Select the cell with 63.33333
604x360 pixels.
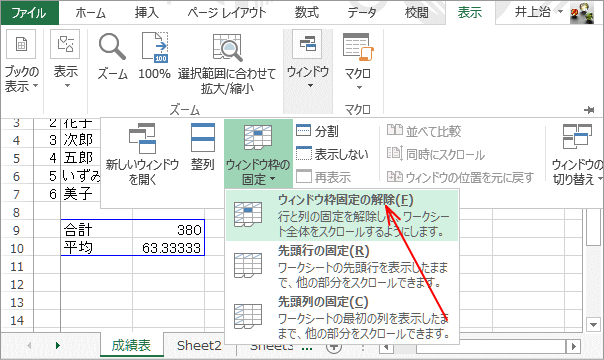pyautogui.click(x=168, y=247)
